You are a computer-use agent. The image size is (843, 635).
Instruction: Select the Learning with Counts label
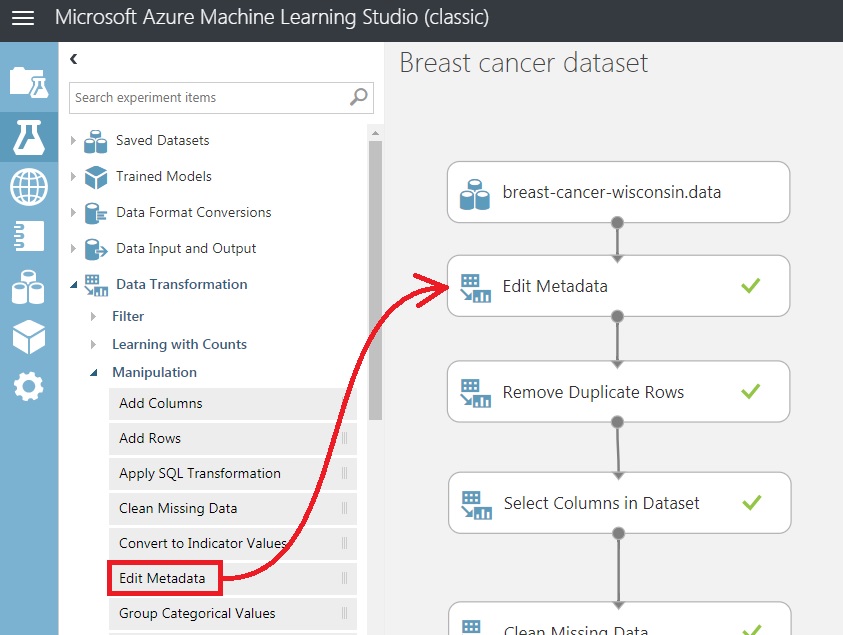pyautogui.click(x=180, y=344)
